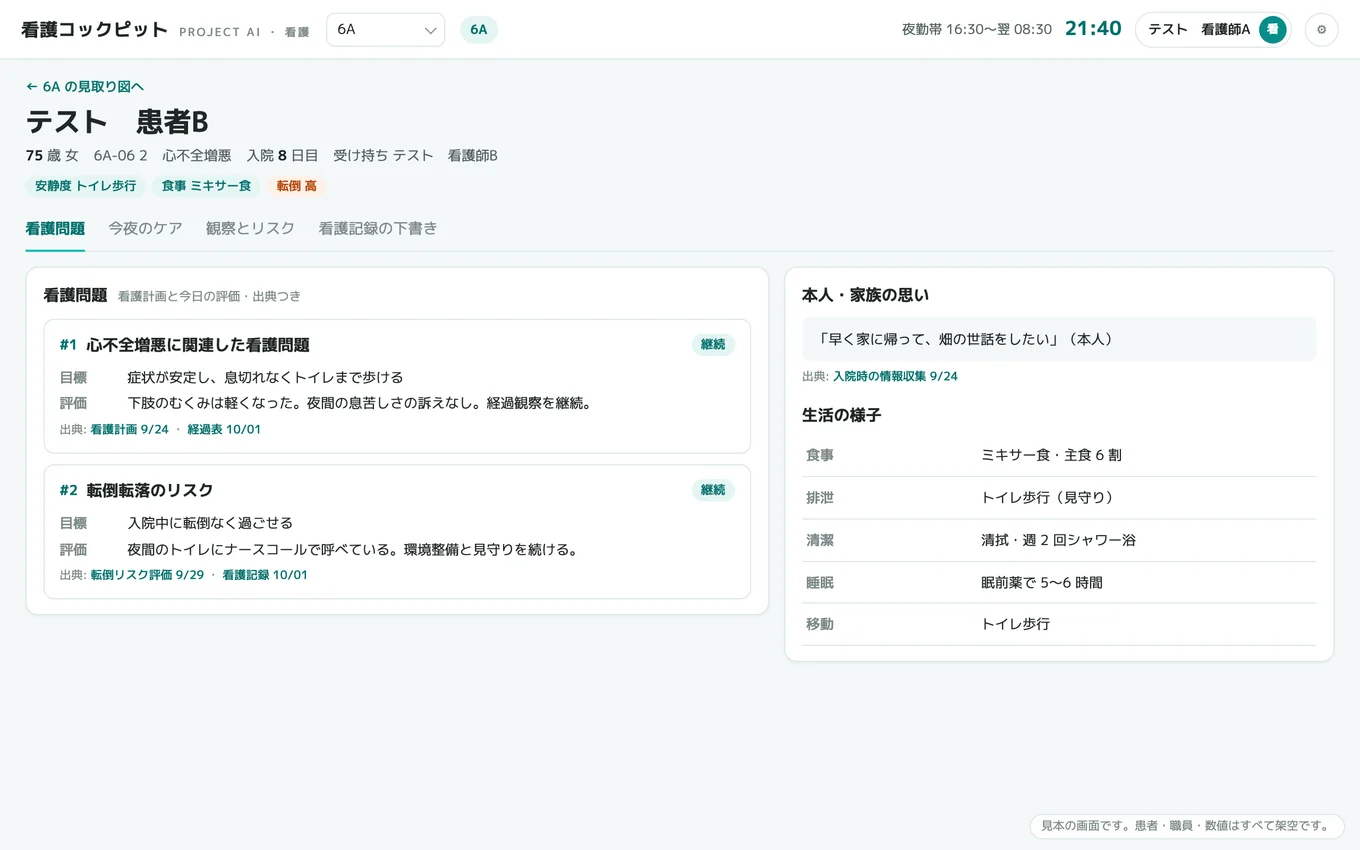Click the 生活の様子 heading
The height and width of the screenshot is (850, 1360).
(842, 415)
